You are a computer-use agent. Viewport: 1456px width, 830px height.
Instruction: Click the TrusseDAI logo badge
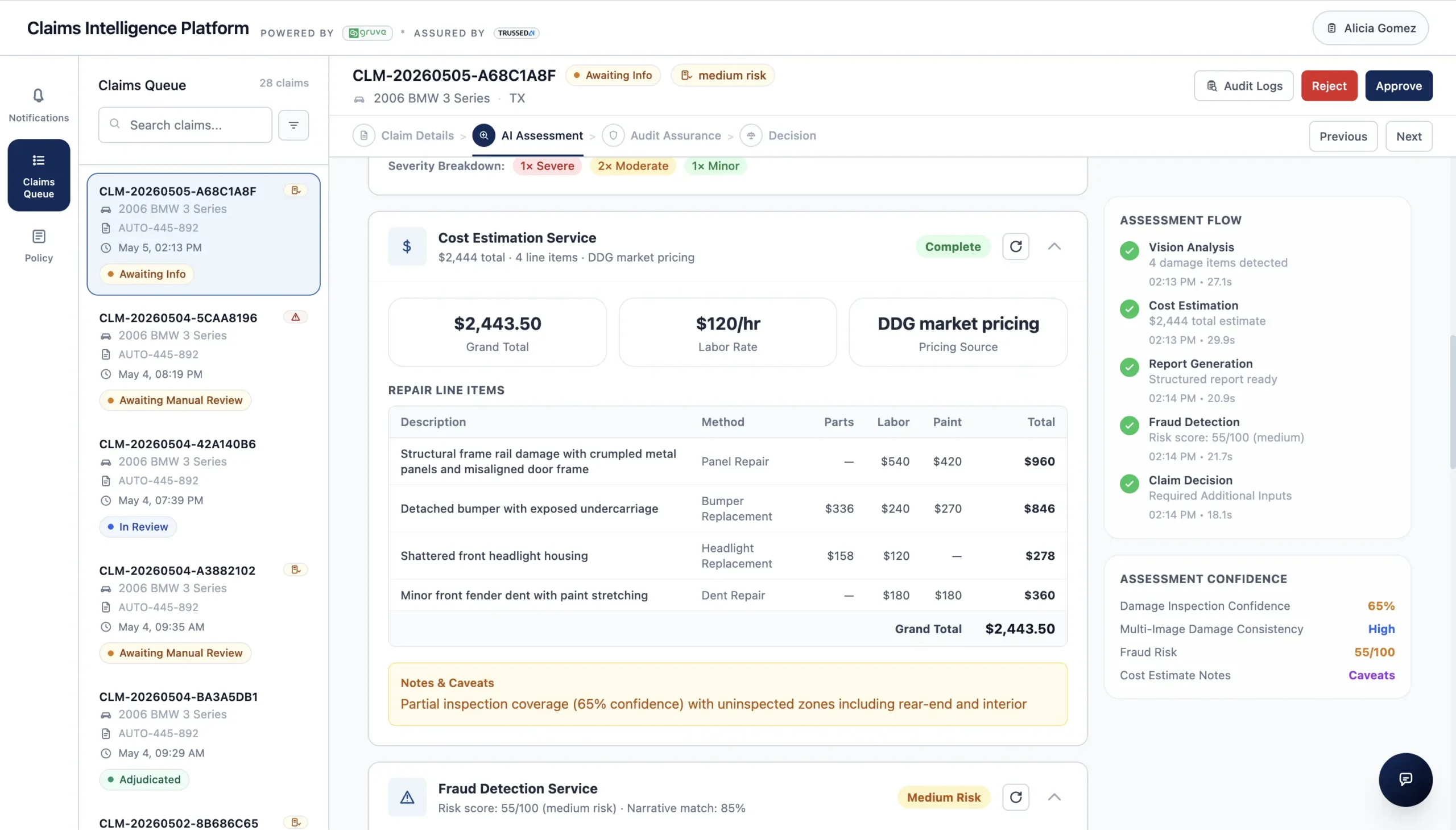[x=516, y=32]
